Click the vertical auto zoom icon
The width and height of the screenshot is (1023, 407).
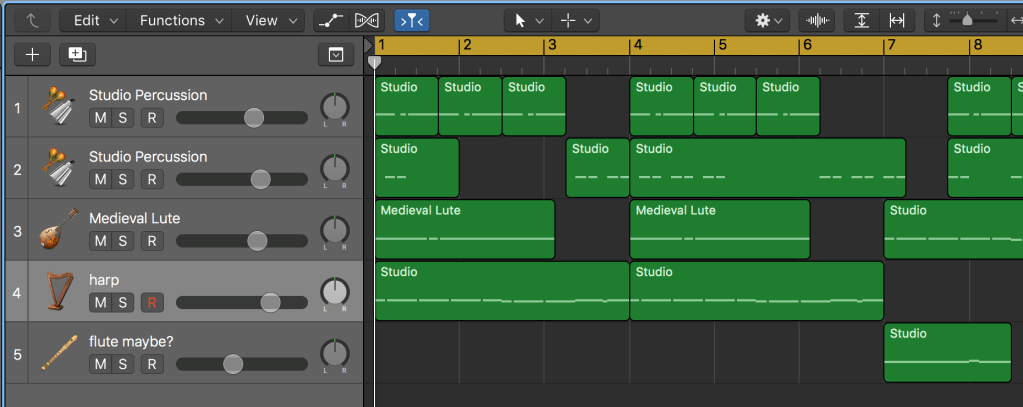pyautogui.click(x=861, y=20)
